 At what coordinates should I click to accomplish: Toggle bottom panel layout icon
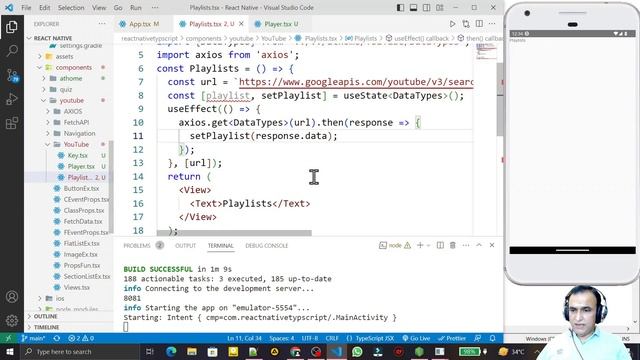[413, 8]
